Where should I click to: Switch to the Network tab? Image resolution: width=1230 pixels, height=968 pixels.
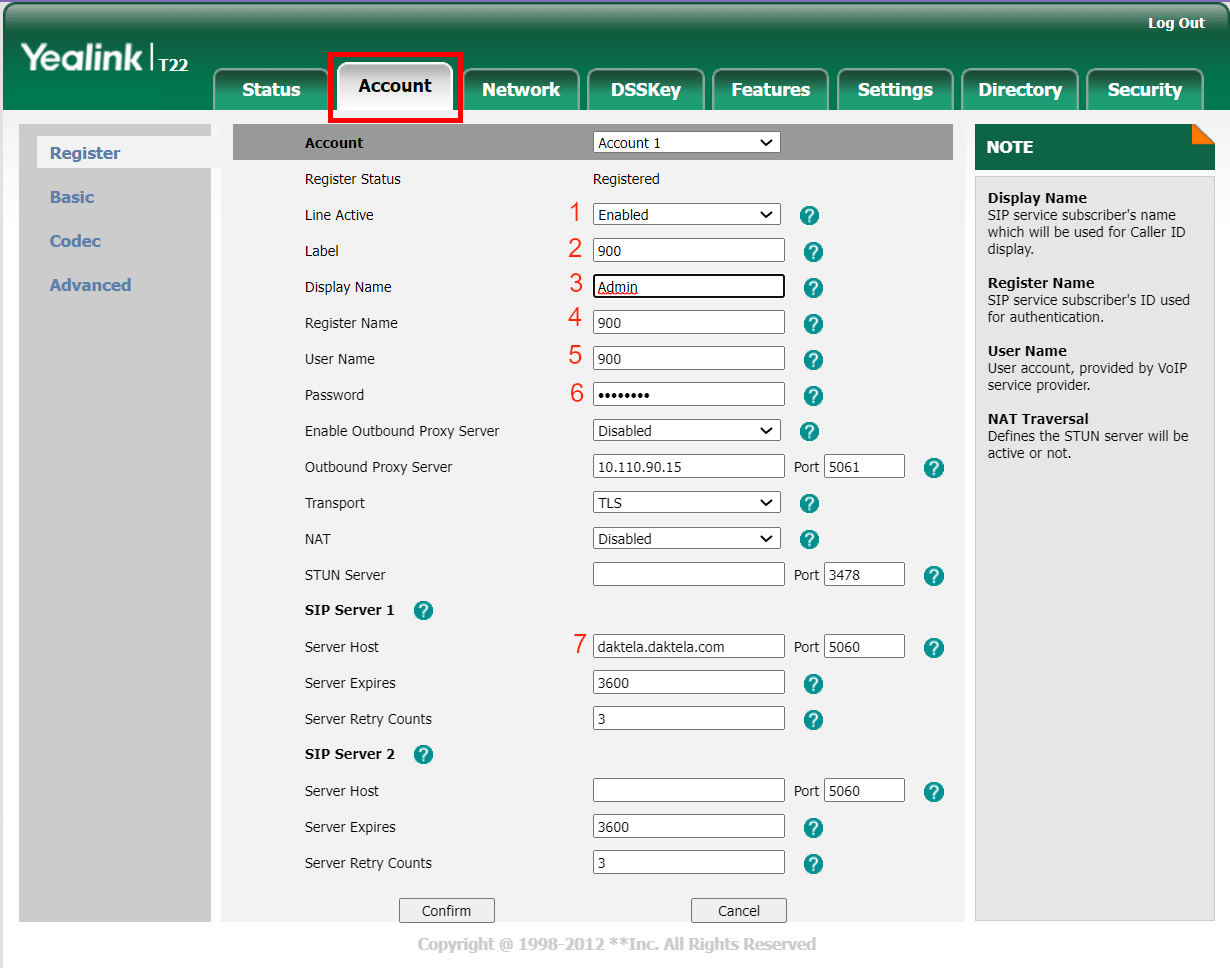[x=521, y=90]
